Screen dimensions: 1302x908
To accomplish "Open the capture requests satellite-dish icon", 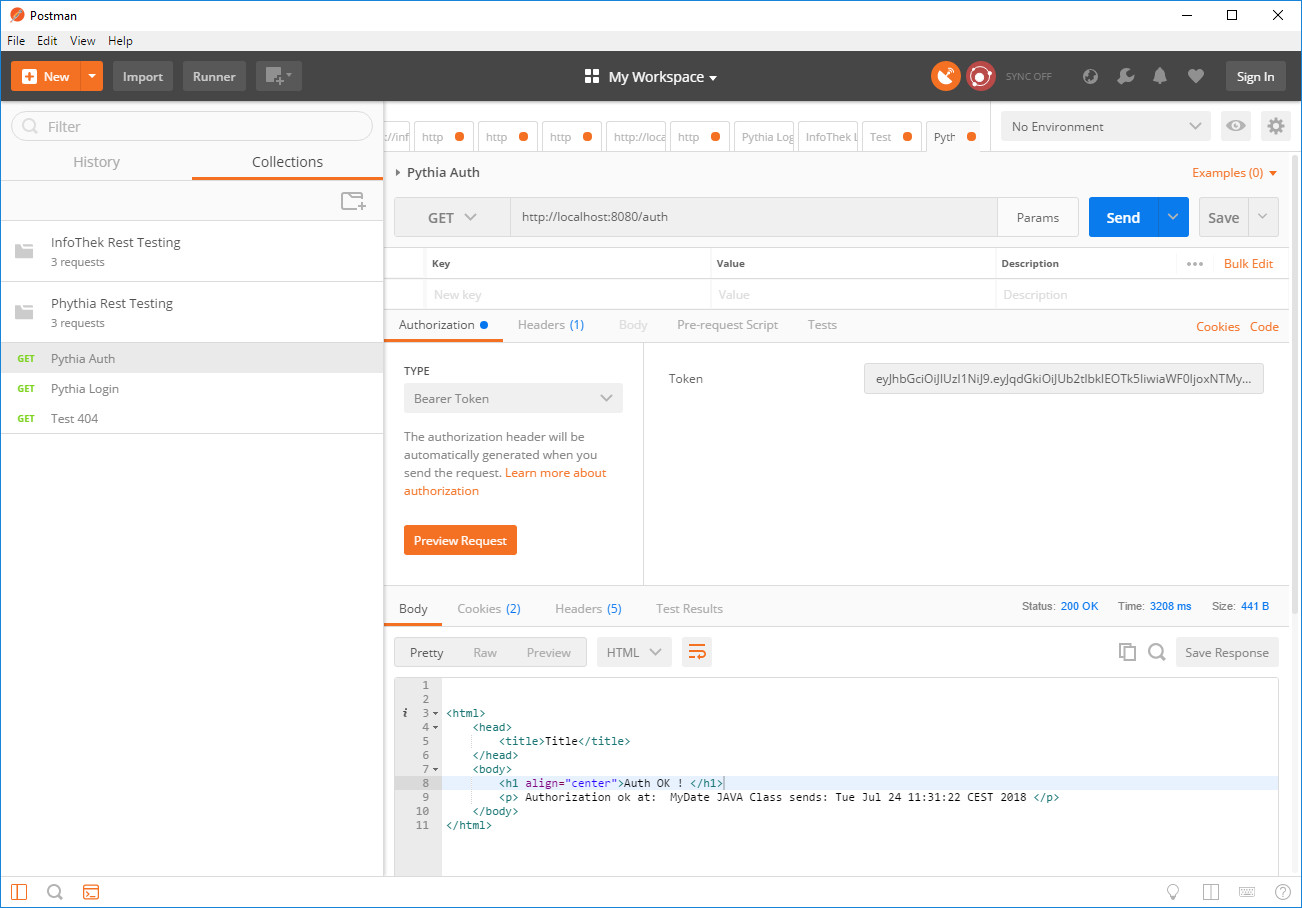I will click(x=945, y=76).
